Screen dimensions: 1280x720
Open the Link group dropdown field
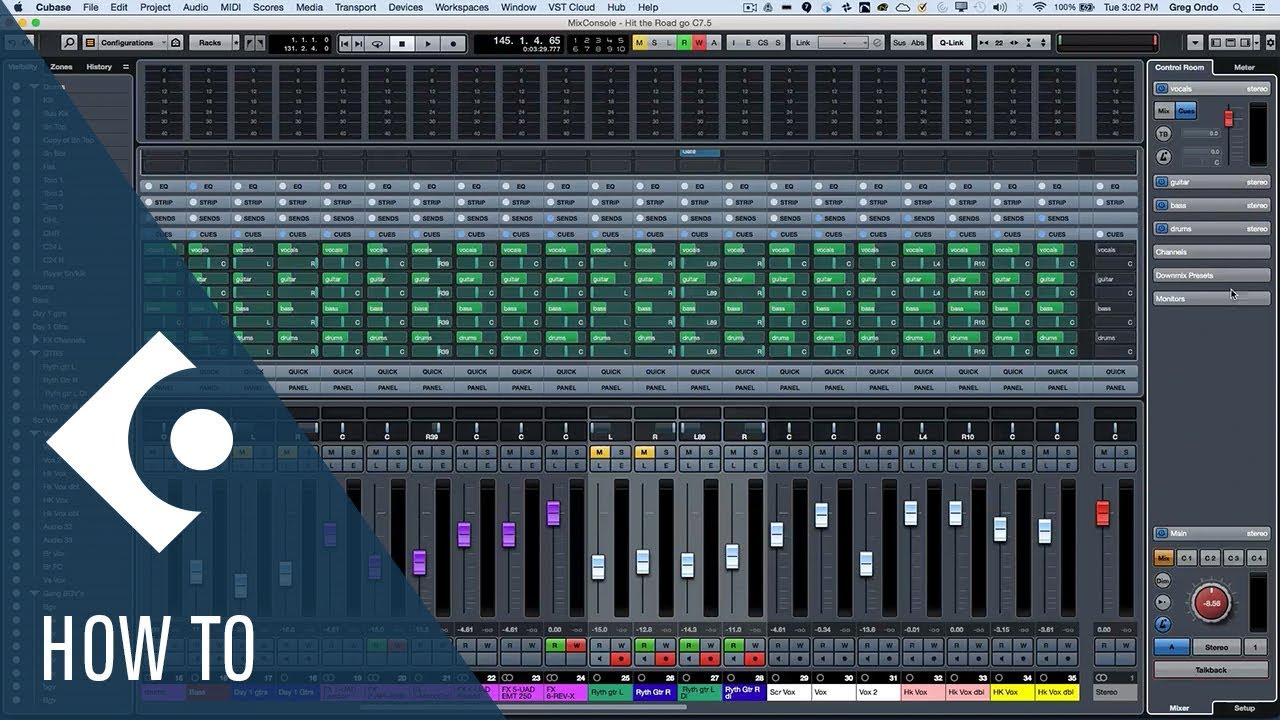843,43
